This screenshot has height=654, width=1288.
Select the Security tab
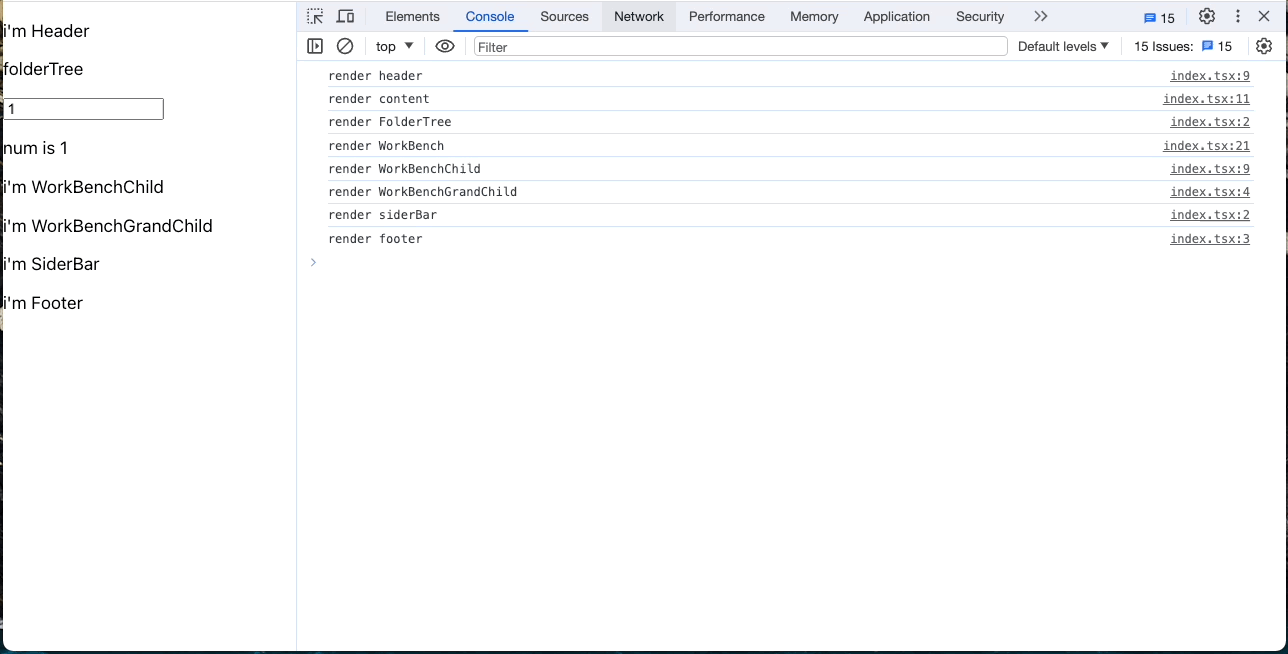pyautogui.click(x=980, y=16)
